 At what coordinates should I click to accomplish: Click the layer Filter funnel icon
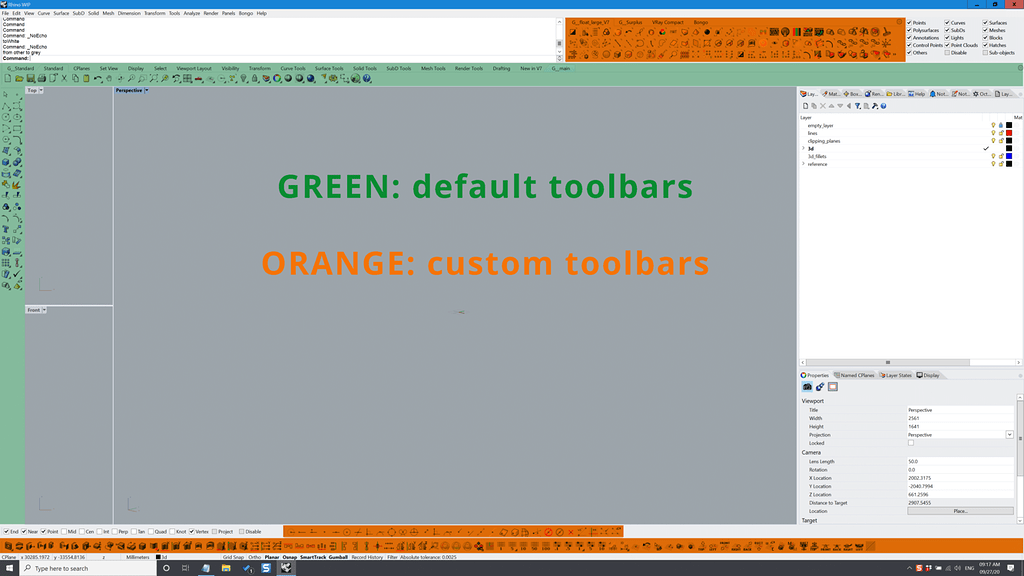tap(857, 106)
